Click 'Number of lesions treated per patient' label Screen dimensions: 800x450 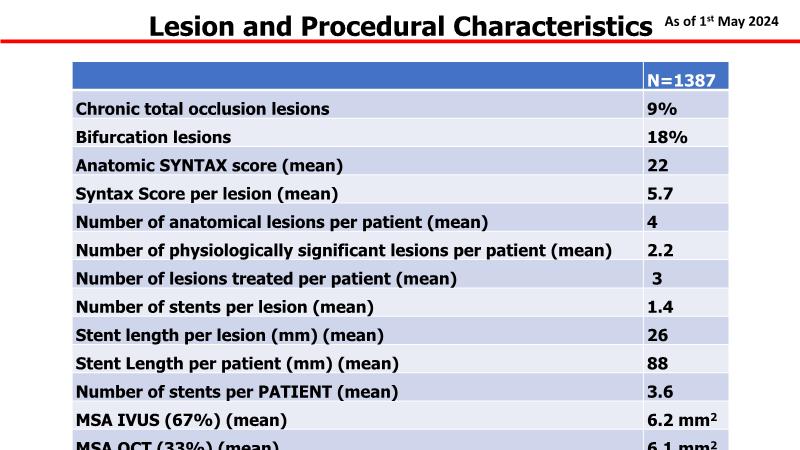(266, 279)
